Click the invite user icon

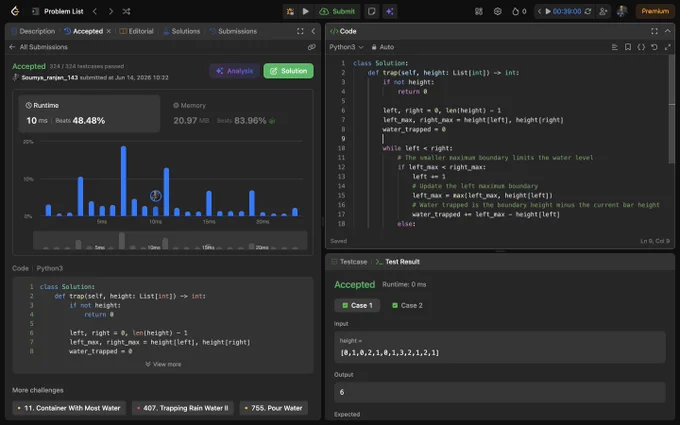(603, 11)
